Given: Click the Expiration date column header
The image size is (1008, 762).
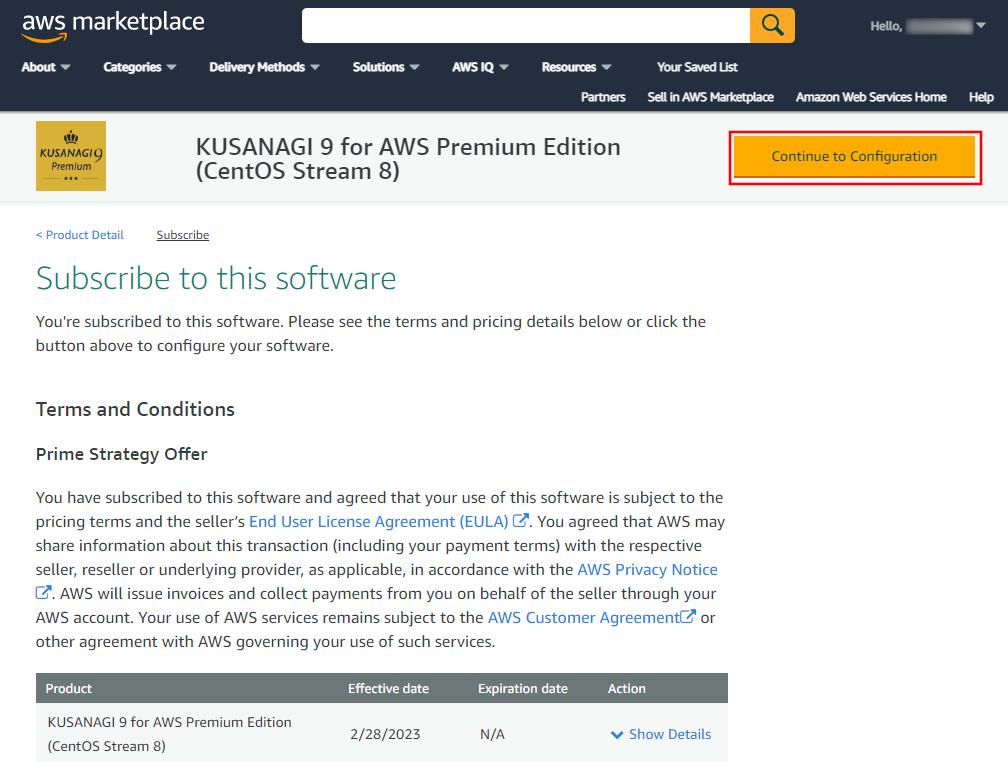Looking at the screenshot, I should [x=523, y=689].
